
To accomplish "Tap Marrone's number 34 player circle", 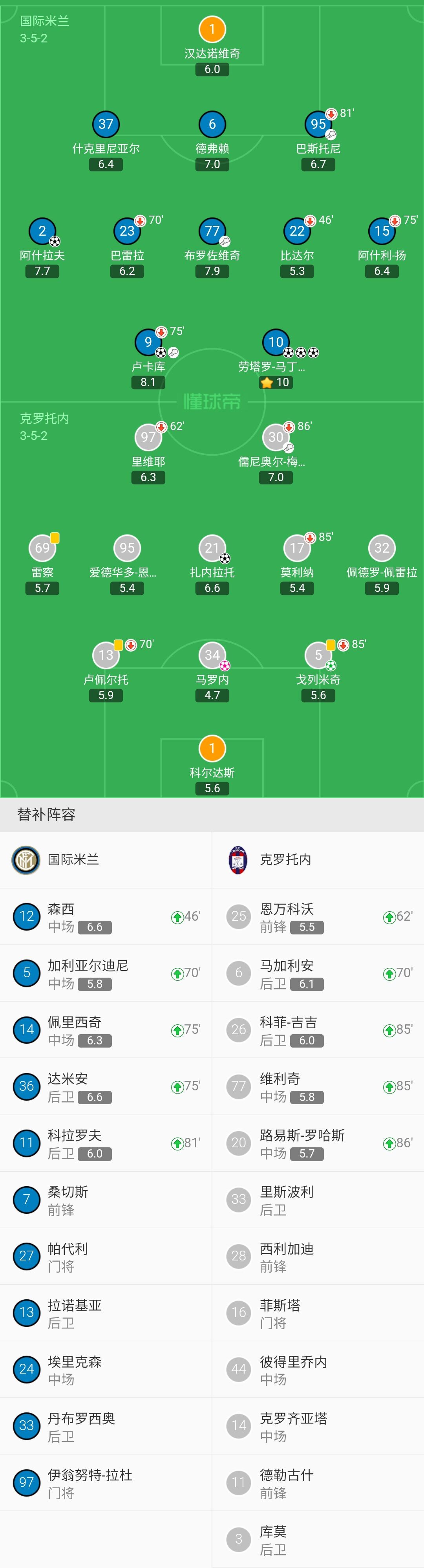I will click(212, 655).
